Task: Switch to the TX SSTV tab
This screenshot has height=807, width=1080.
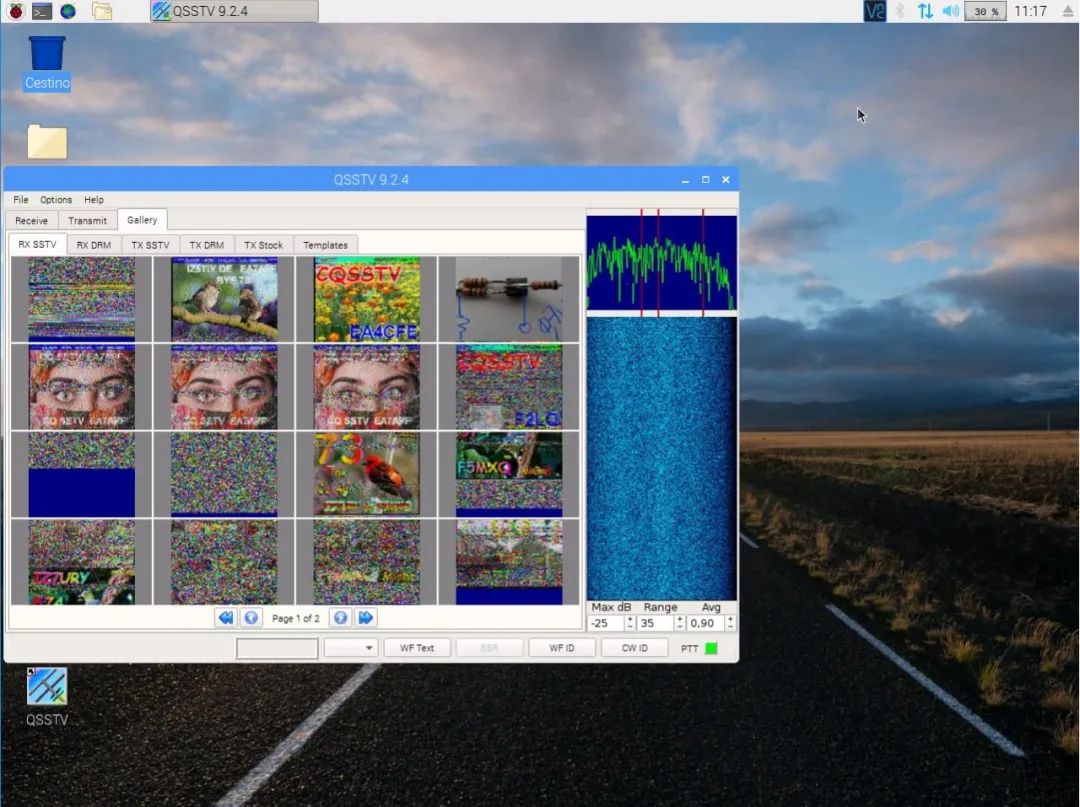Action: tap(150, 244)
